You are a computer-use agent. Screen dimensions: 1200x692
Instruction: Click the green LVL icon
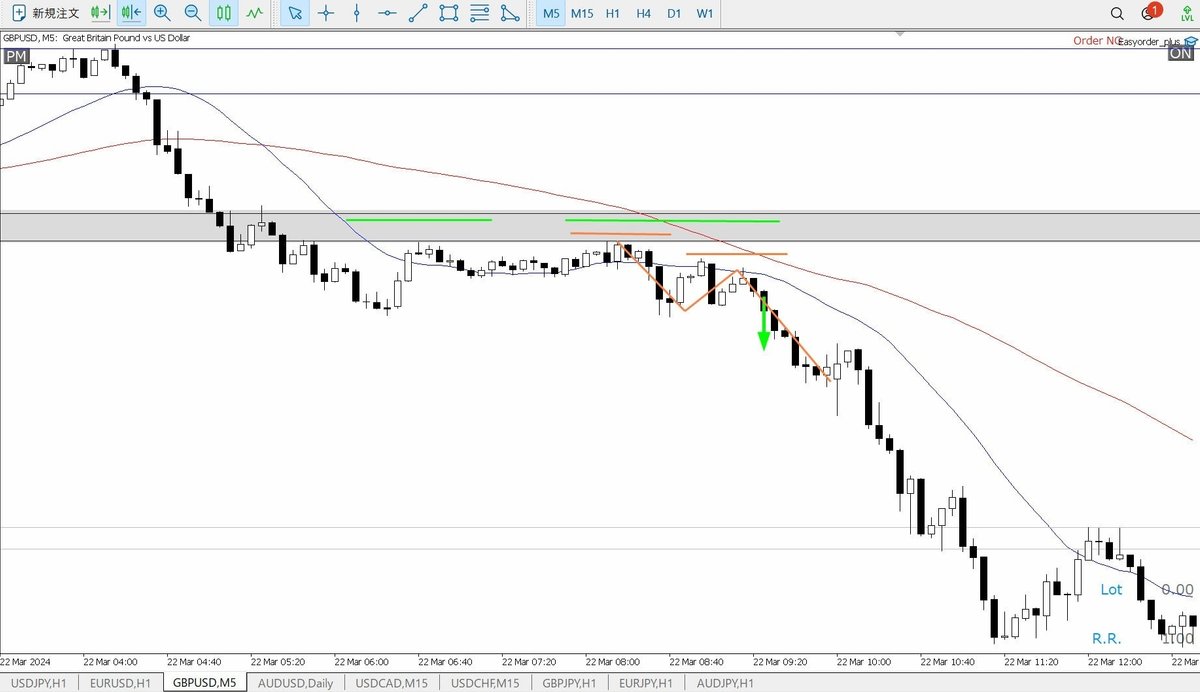1186,14
